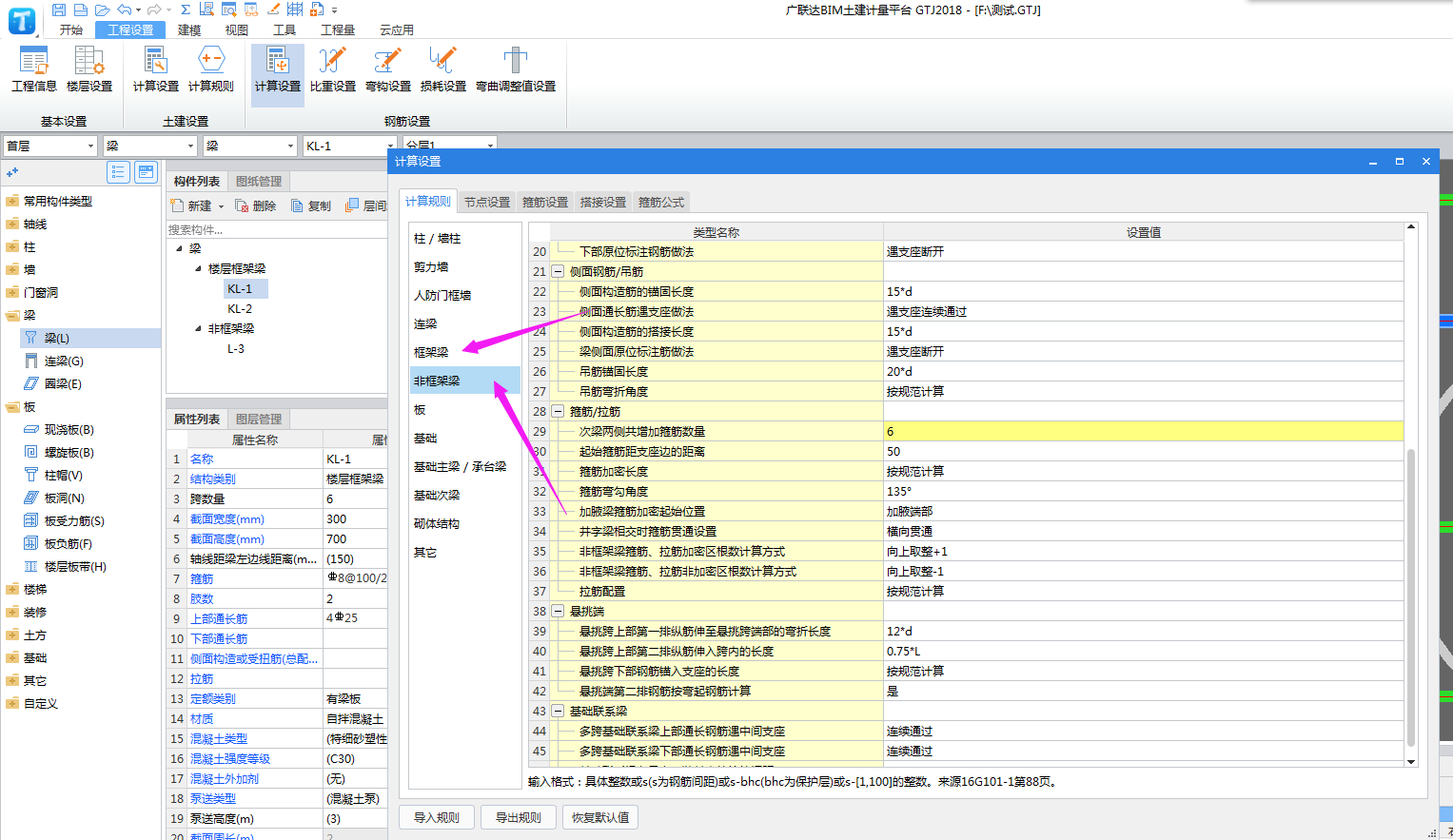This screenshot has width=1453, height=840.
Task: Collapse the 箍筋/拉筋 group row
Action: pos(558,411)
